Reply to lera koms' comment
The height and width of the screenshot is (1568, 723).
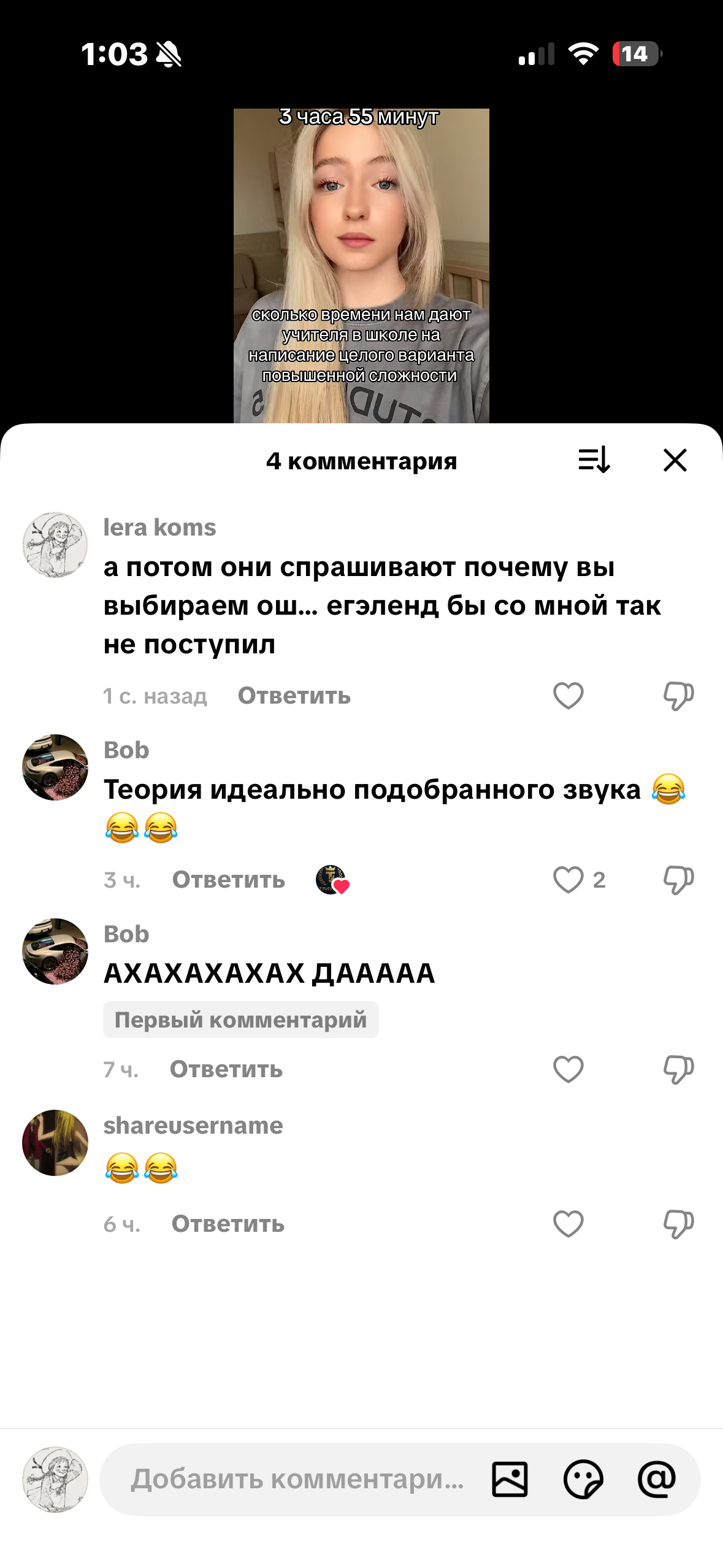pyautogui.click(x=294, y=695)
